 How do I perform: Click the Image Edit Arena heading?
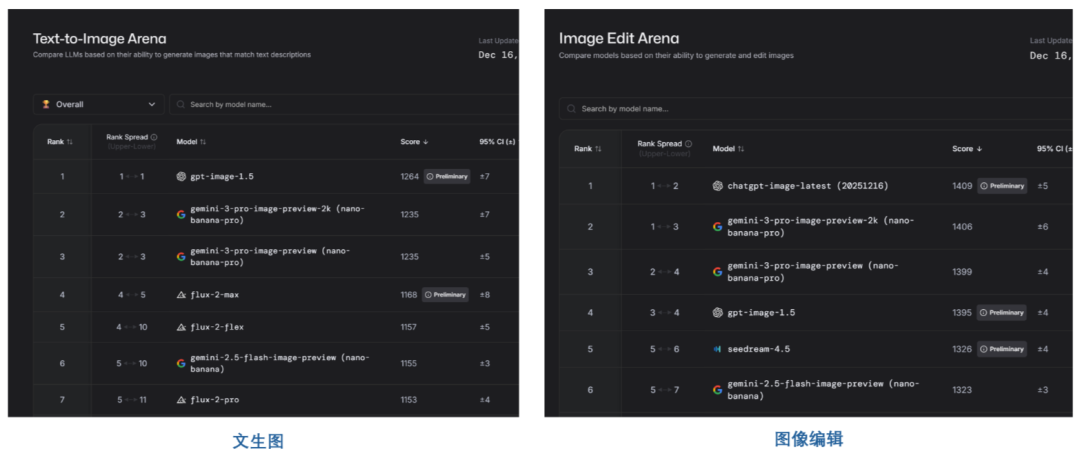click(x=619, y=39)
